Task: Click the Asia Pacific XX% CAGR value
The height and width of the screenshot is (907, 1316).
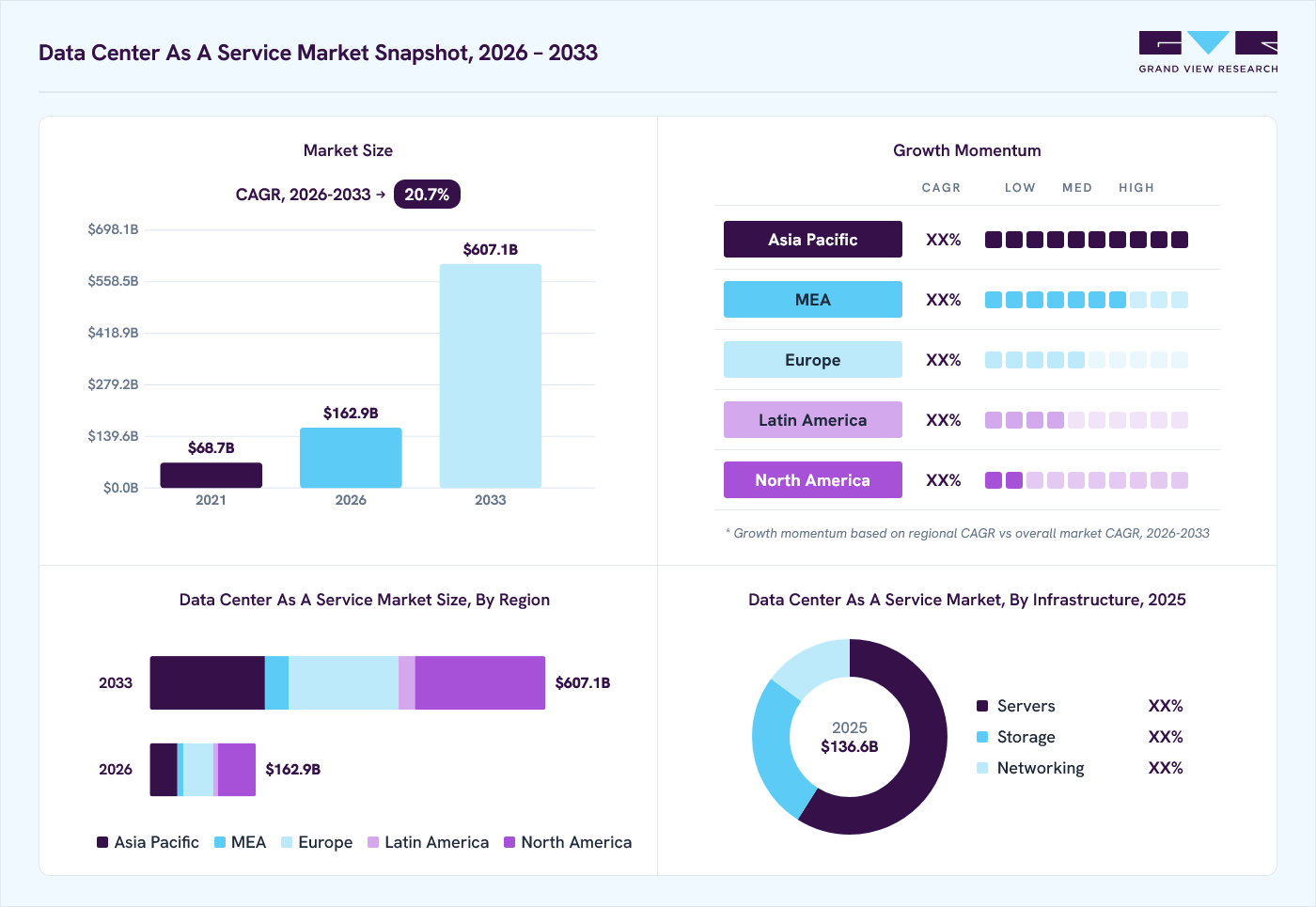Action: [944, 240]
